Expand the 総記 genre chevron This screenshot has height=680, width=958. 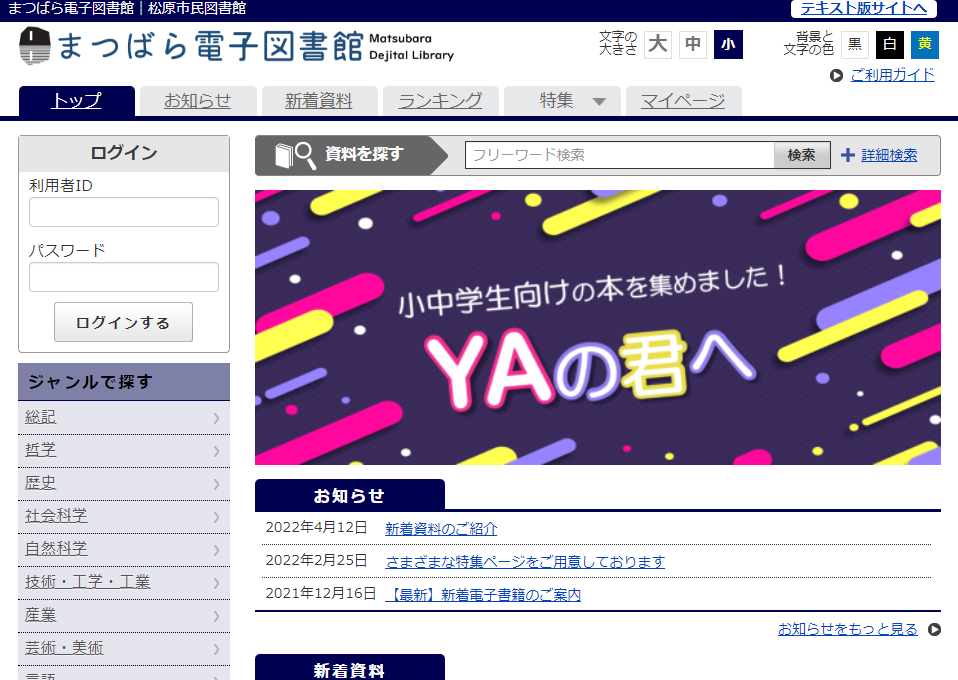pos(216,418)
